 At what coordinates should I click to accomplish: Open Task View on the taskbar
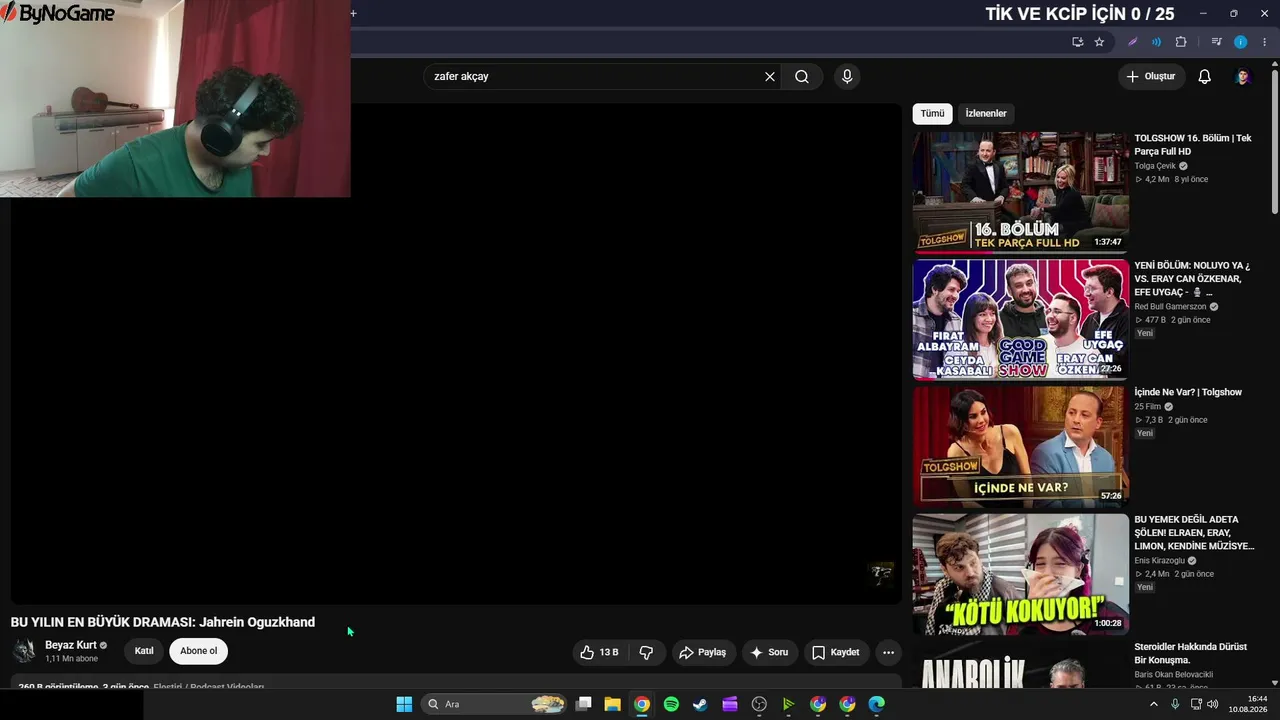[584, 704]
